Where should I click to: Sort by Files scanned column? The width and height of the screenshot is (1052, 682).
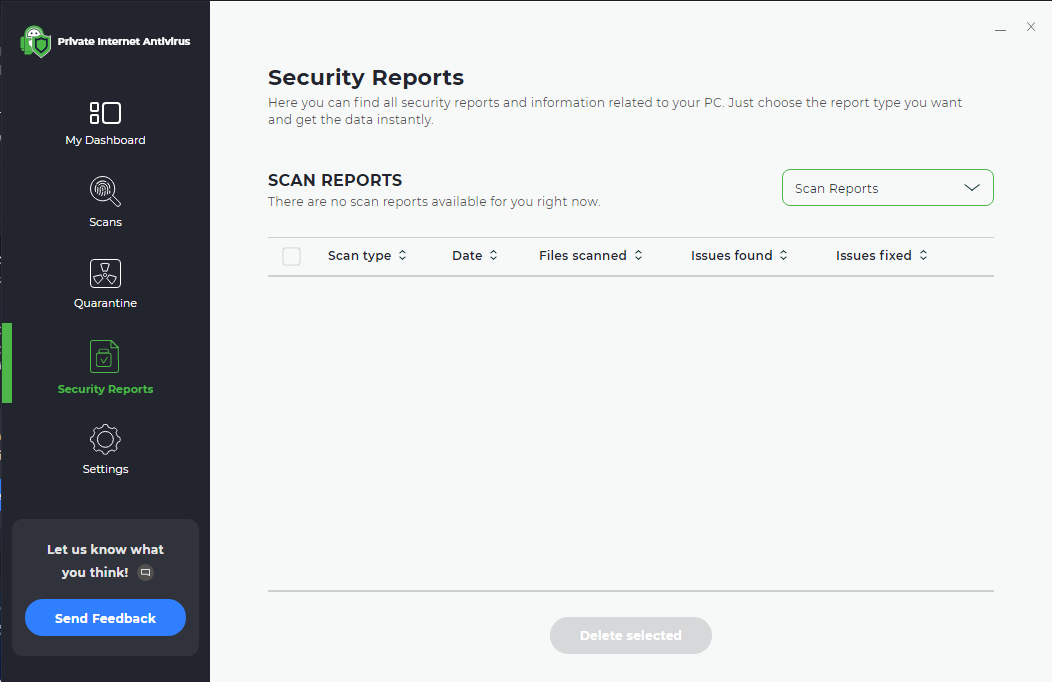pos(590,256)
